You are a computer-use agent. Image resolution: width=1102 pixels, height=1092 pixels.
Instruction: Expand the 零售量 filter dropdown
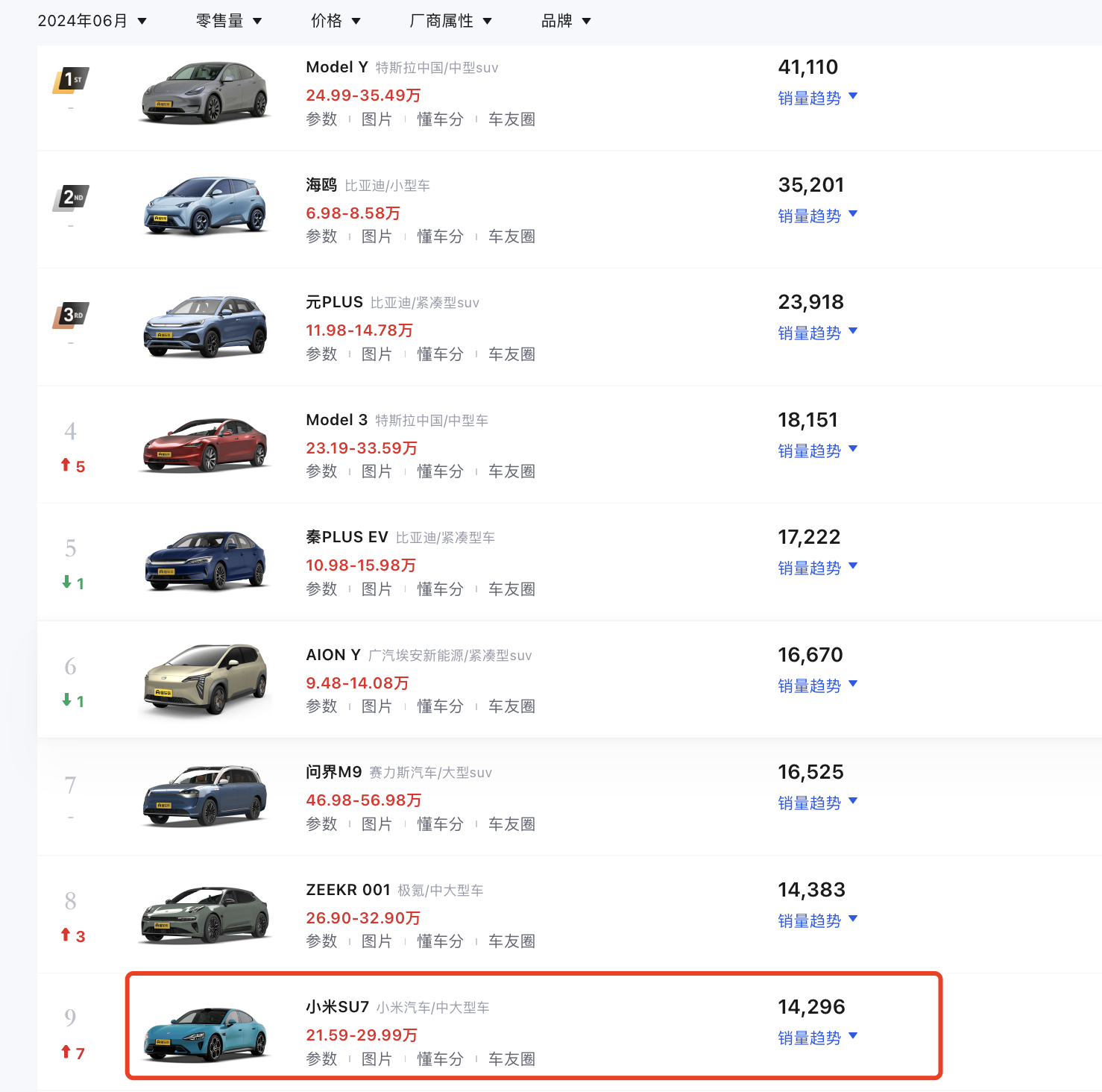228,21
